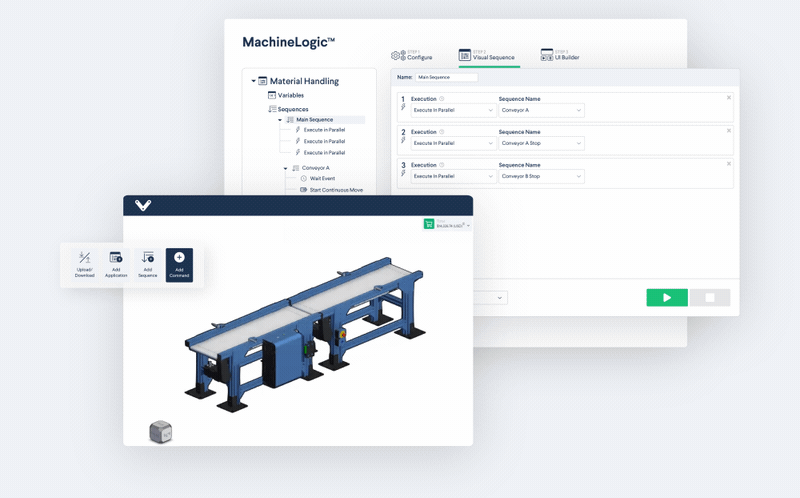Screen dimensions: 800x498
Task: Collapse the Main Sequence tree item
Action: tap(280, 120)
